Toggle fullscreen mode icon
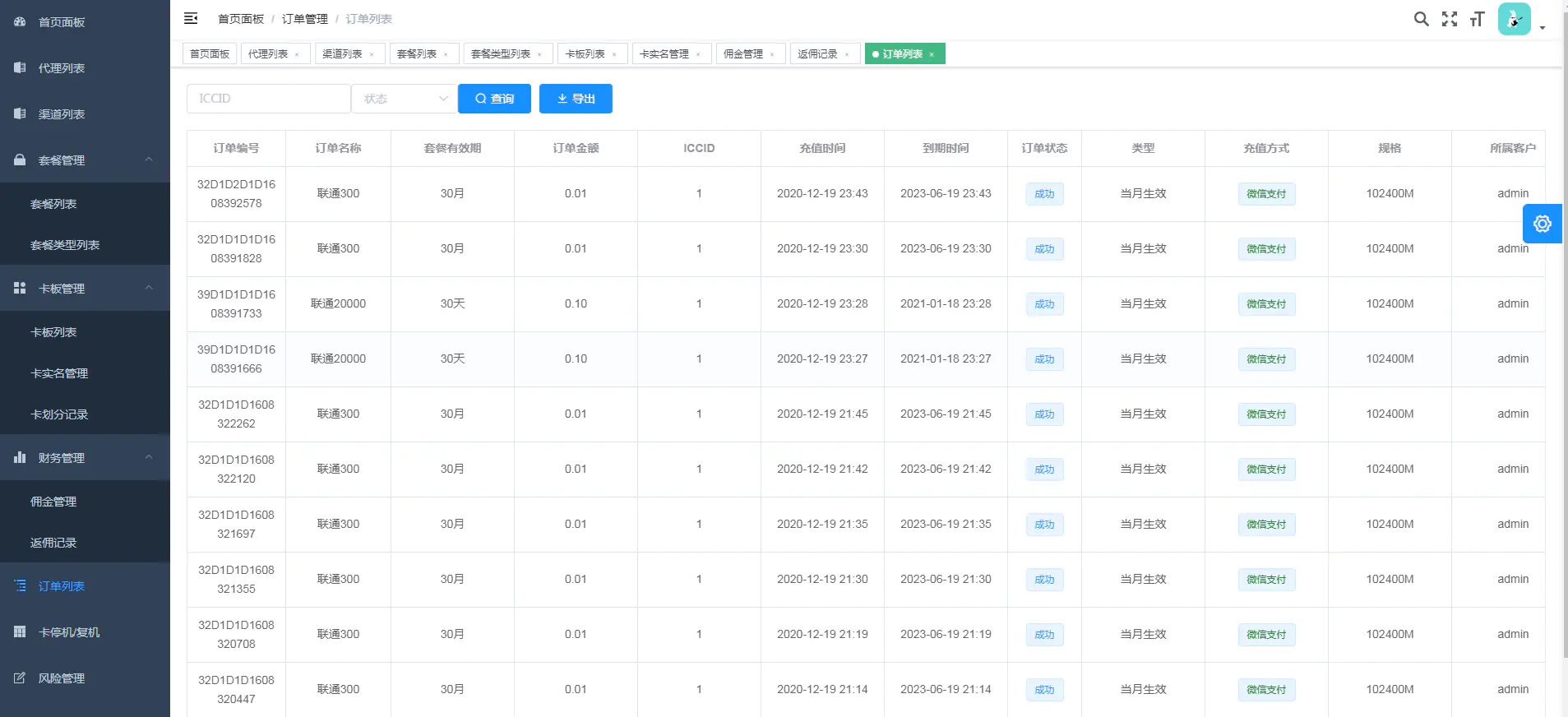This screenshot has height=717, width=1568. (x=1450, y=19)
